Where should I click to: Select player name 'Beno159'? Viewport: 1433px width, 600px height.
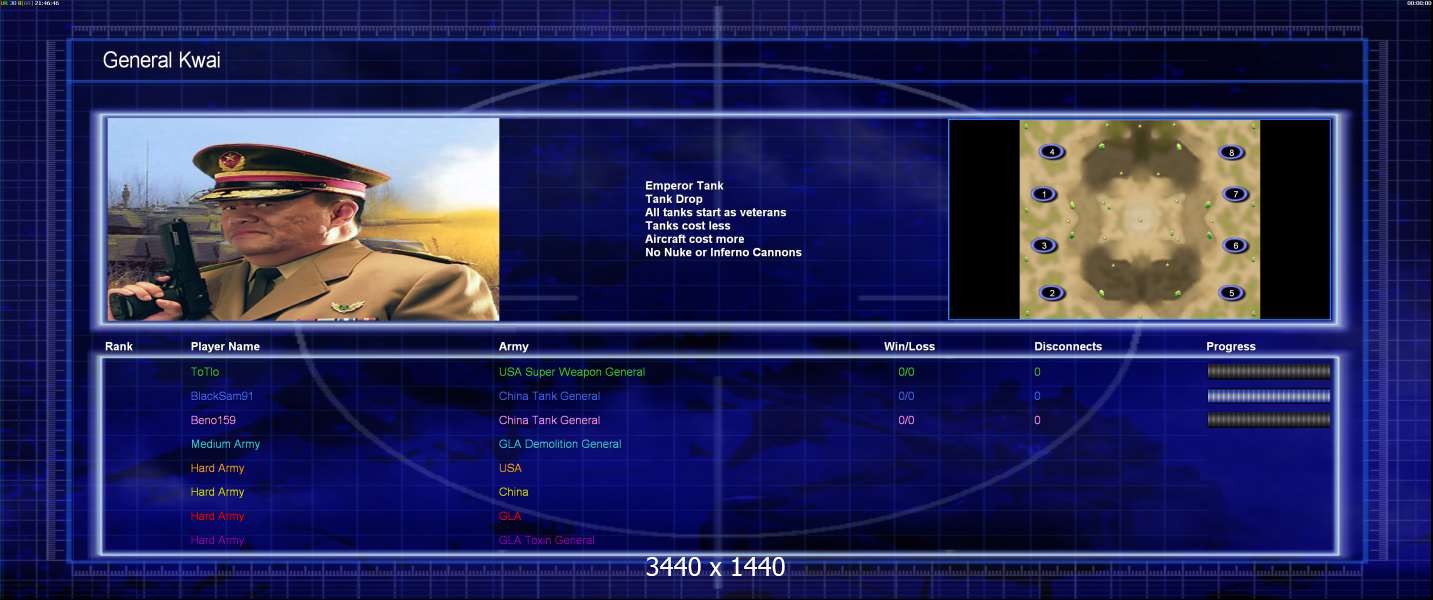tap(213, 420)
